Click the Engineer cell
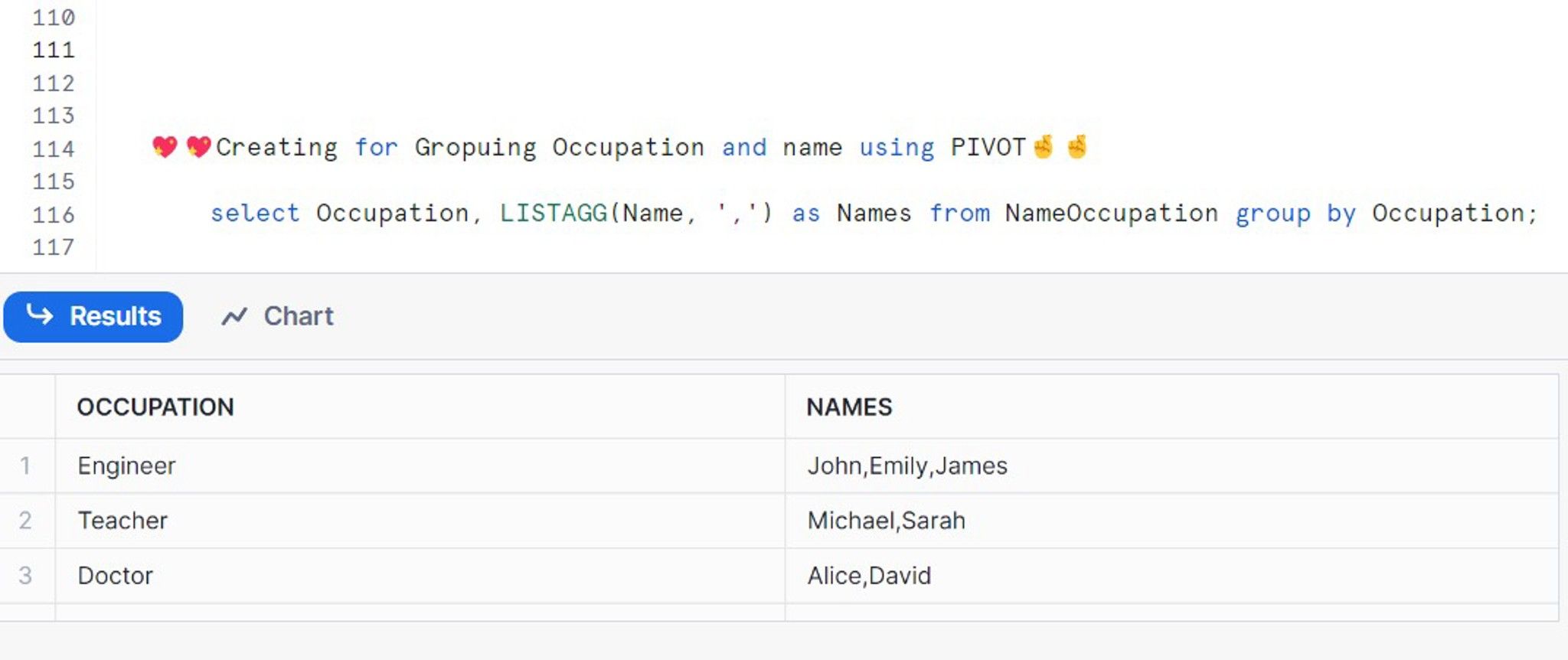 (420, 466)
